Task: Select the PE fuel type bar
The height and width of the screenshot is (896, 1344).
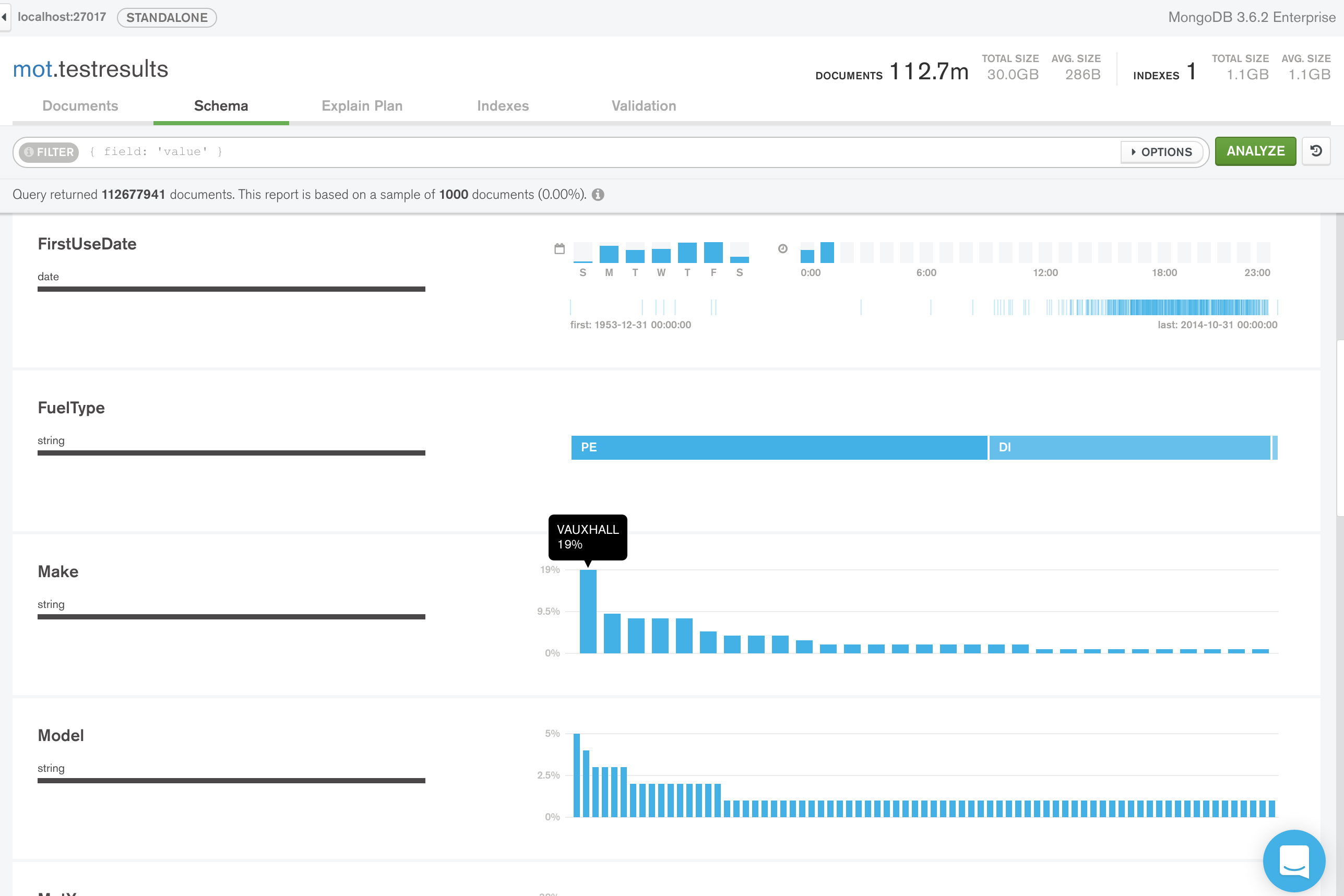Action: tap(778, 447)
